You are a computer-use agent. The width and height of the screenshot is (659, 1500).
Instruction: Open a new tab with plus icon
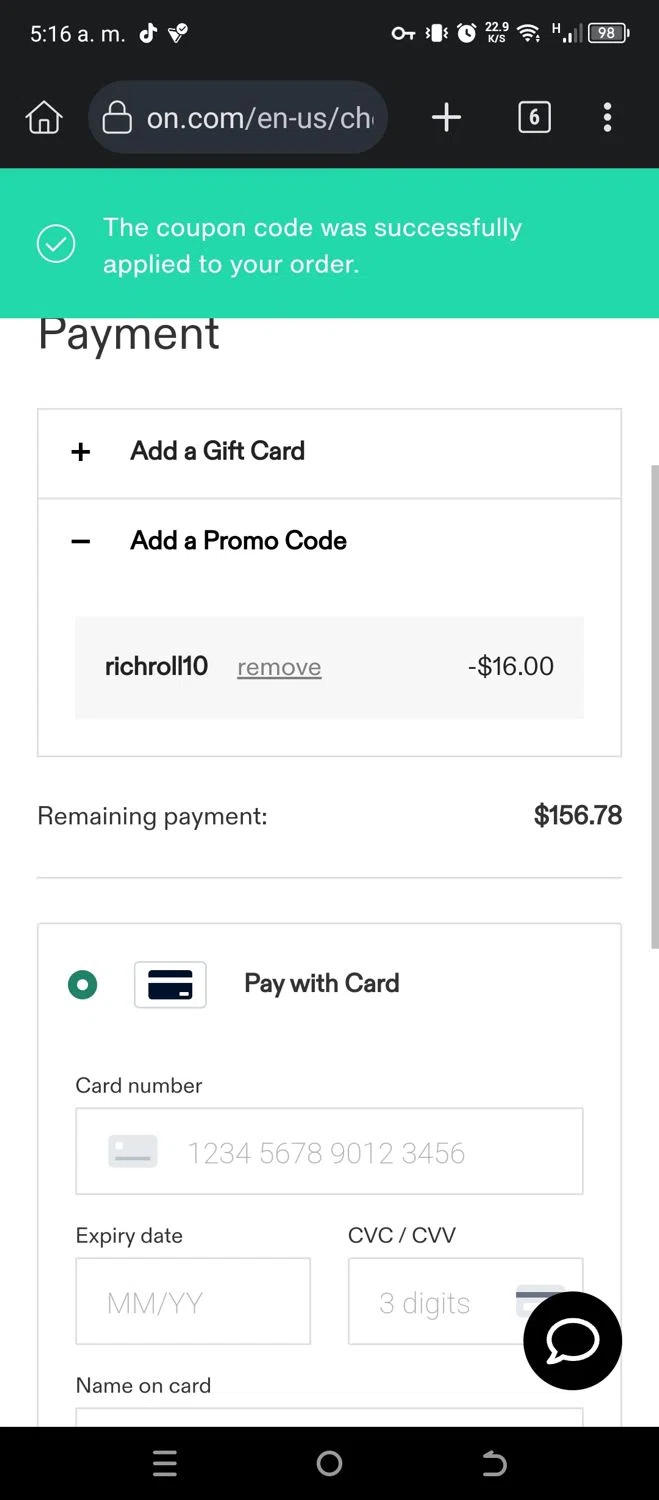click(x=446, y=118)
